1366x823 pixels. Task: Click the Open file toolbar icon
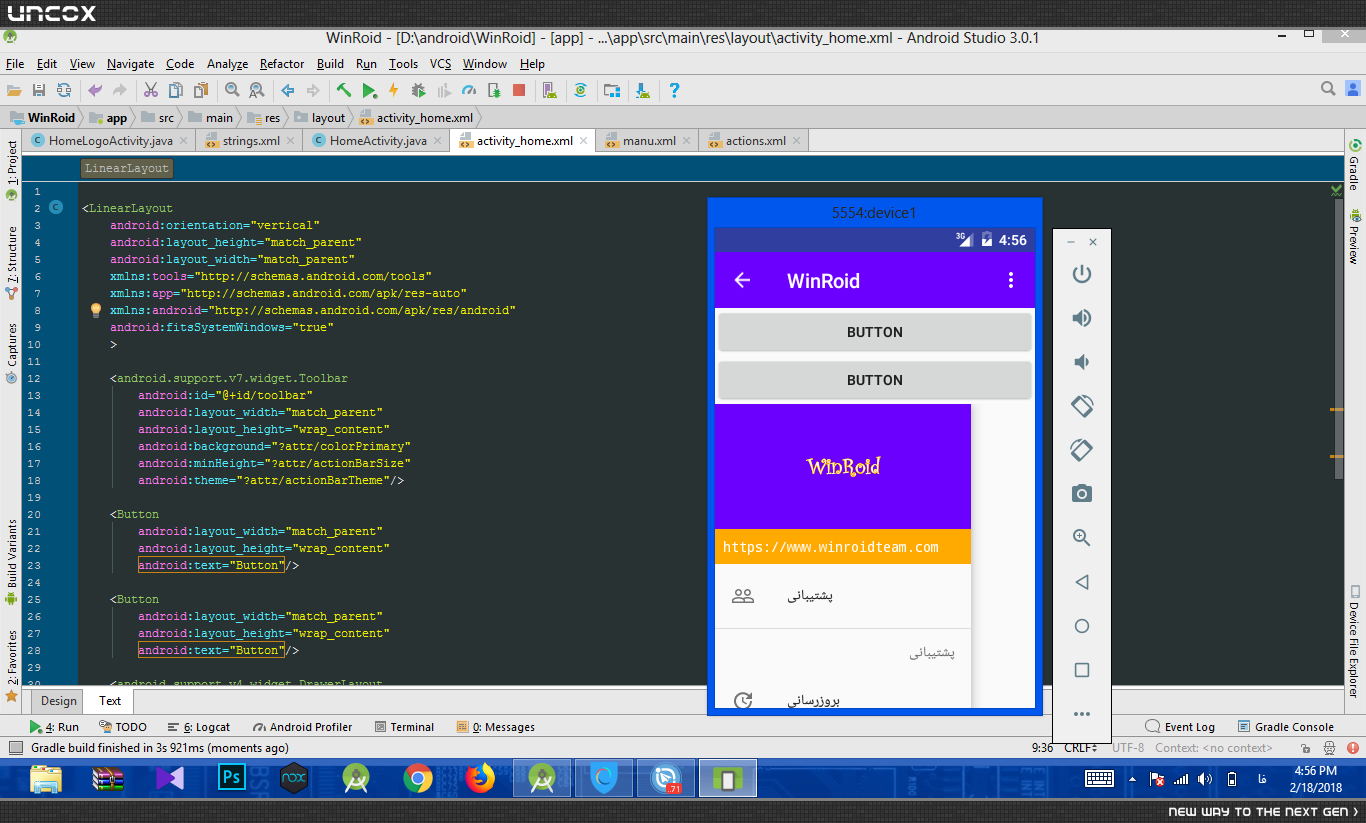14,90
